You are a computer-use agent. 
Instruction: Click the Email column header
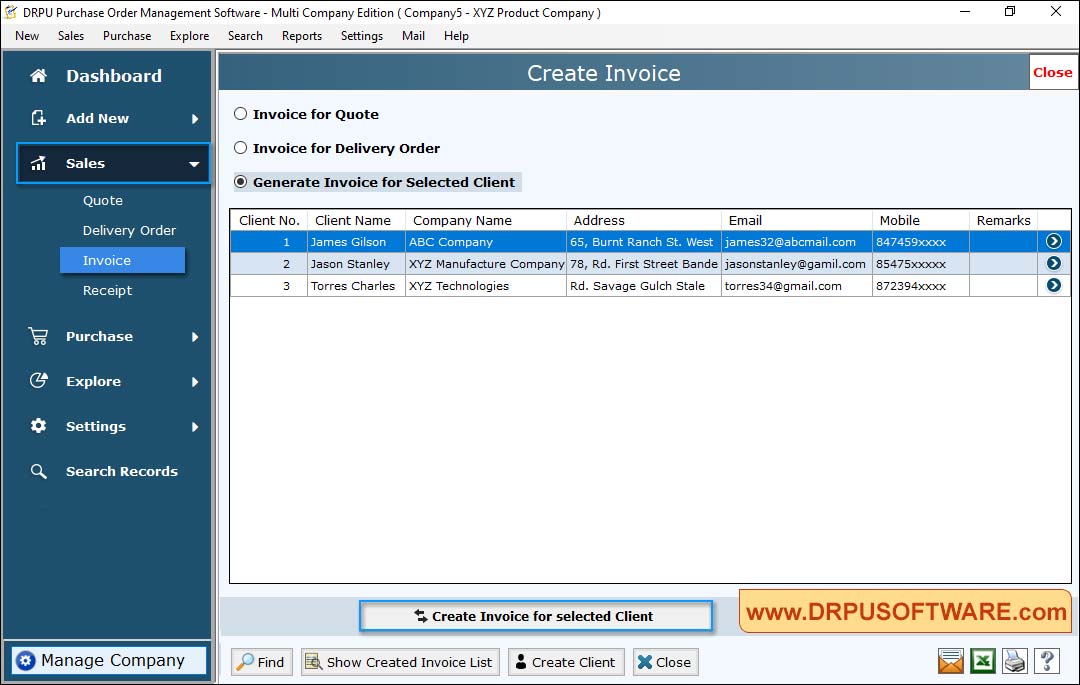(797, 220)
